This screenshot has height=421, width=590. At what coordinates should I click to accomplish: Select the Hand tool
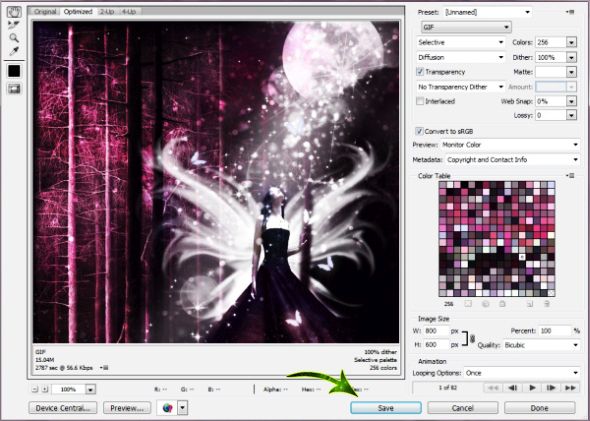14,12
